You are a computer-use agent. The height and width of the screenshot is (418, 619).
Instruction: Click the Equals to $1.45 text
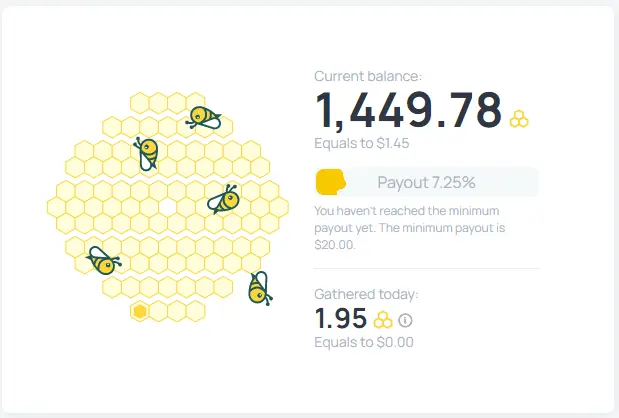click(x=362, y=143)
